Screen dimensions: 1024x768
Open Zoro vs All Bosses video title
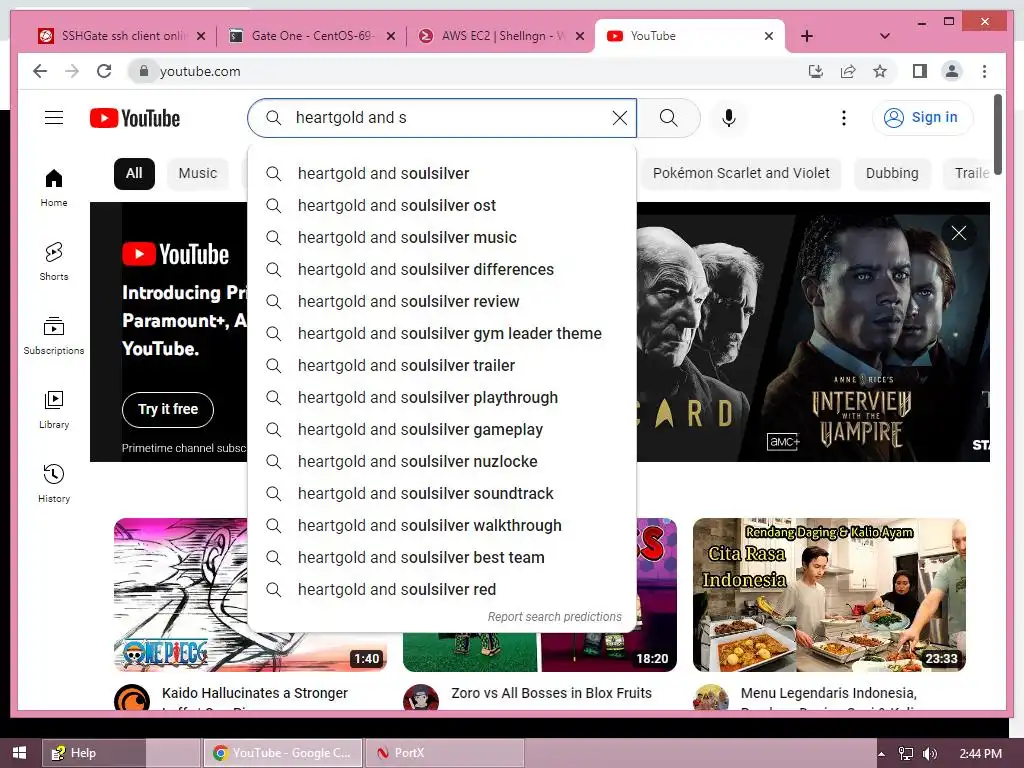click(551, 693)
